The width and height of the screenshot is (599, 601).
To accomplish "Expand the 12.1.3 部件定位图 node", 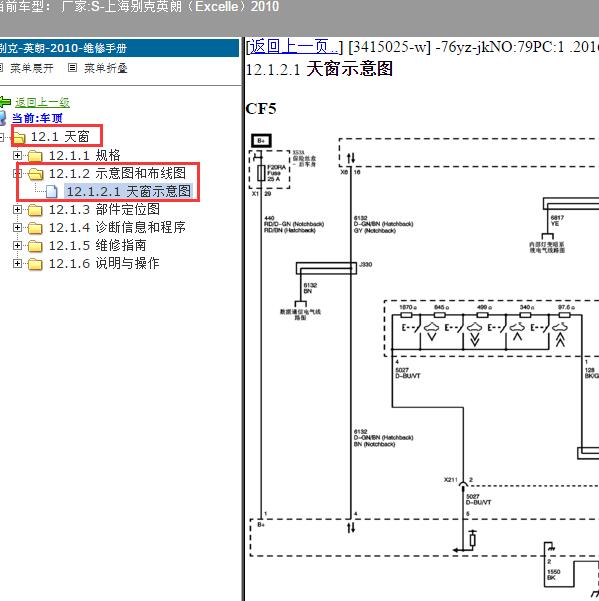I will tap(17, 210).
